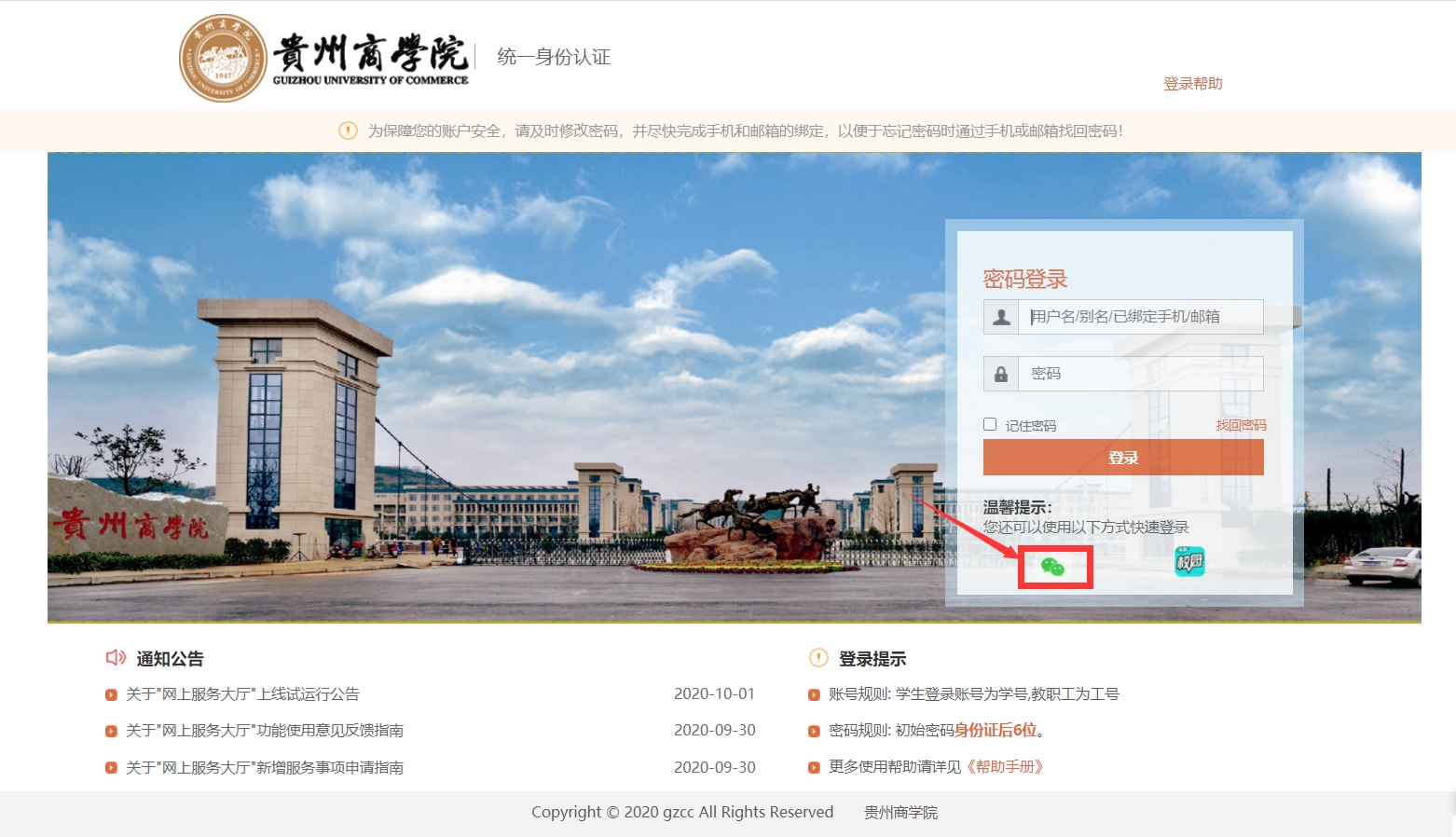This screenshot has width=1456, height=837.
Task: Open the 新增服务事项申请指南 notice
Action: click(265, 768)
